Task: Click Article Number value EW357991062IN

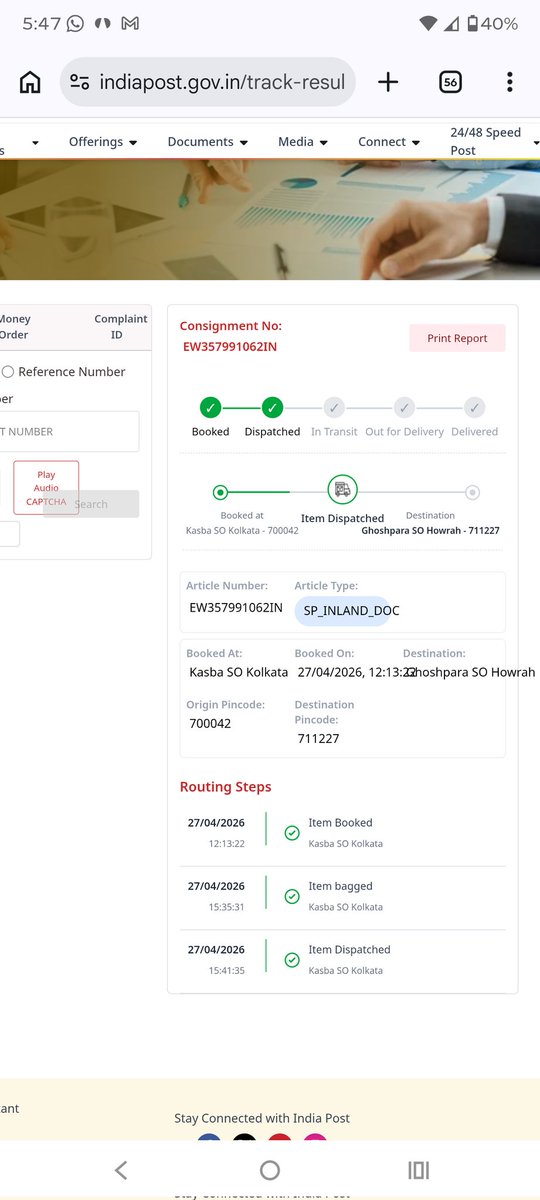Action: point(236,607)
